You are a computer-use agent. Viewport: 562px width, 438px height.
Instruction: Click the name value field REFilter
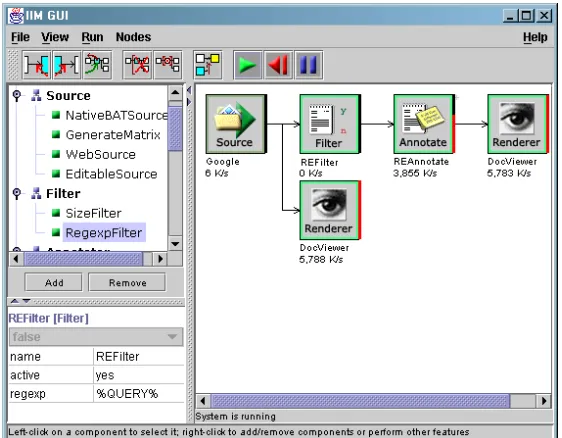pyautogui.click(x=139, y=356)
